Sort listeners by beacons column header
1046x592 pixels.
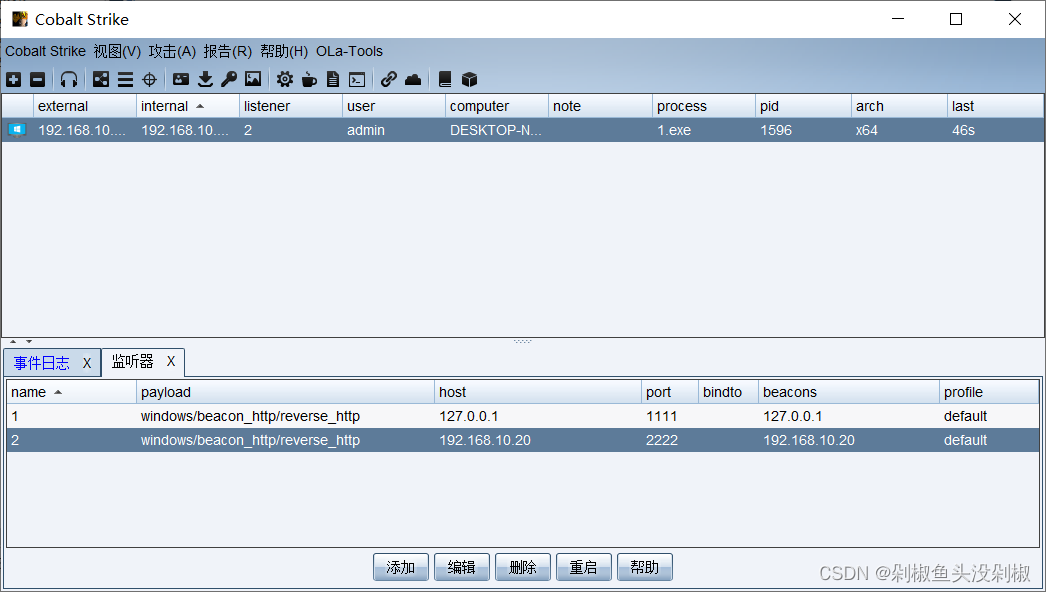(849, 392)
